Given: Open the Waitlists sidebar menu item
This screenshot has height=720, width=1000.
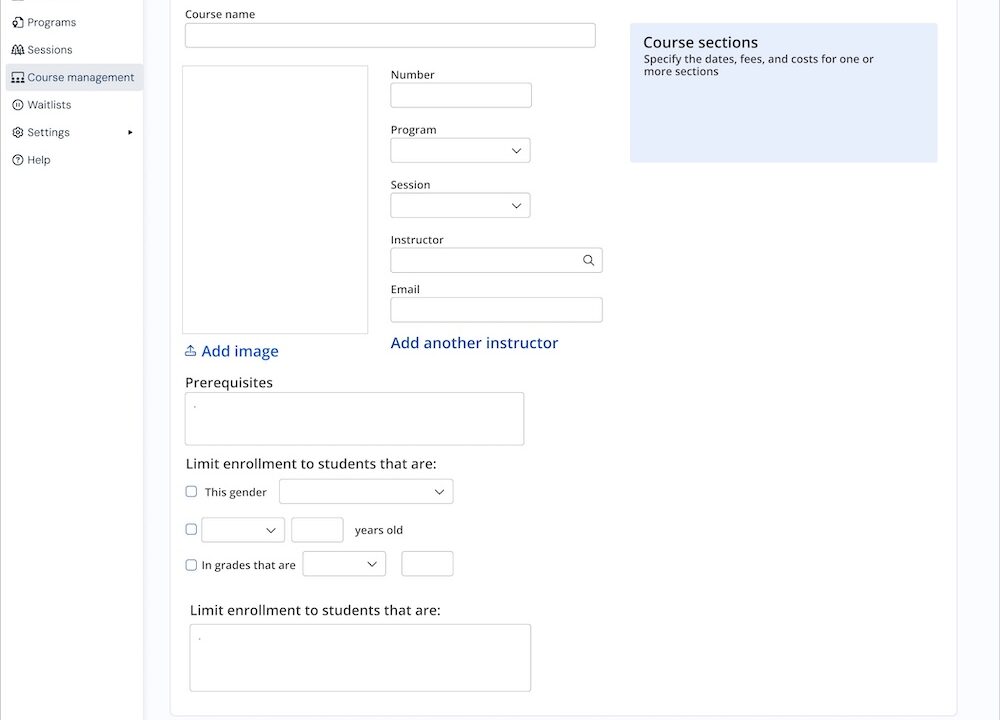Looking at the screenshot, I should pos(49,104).
